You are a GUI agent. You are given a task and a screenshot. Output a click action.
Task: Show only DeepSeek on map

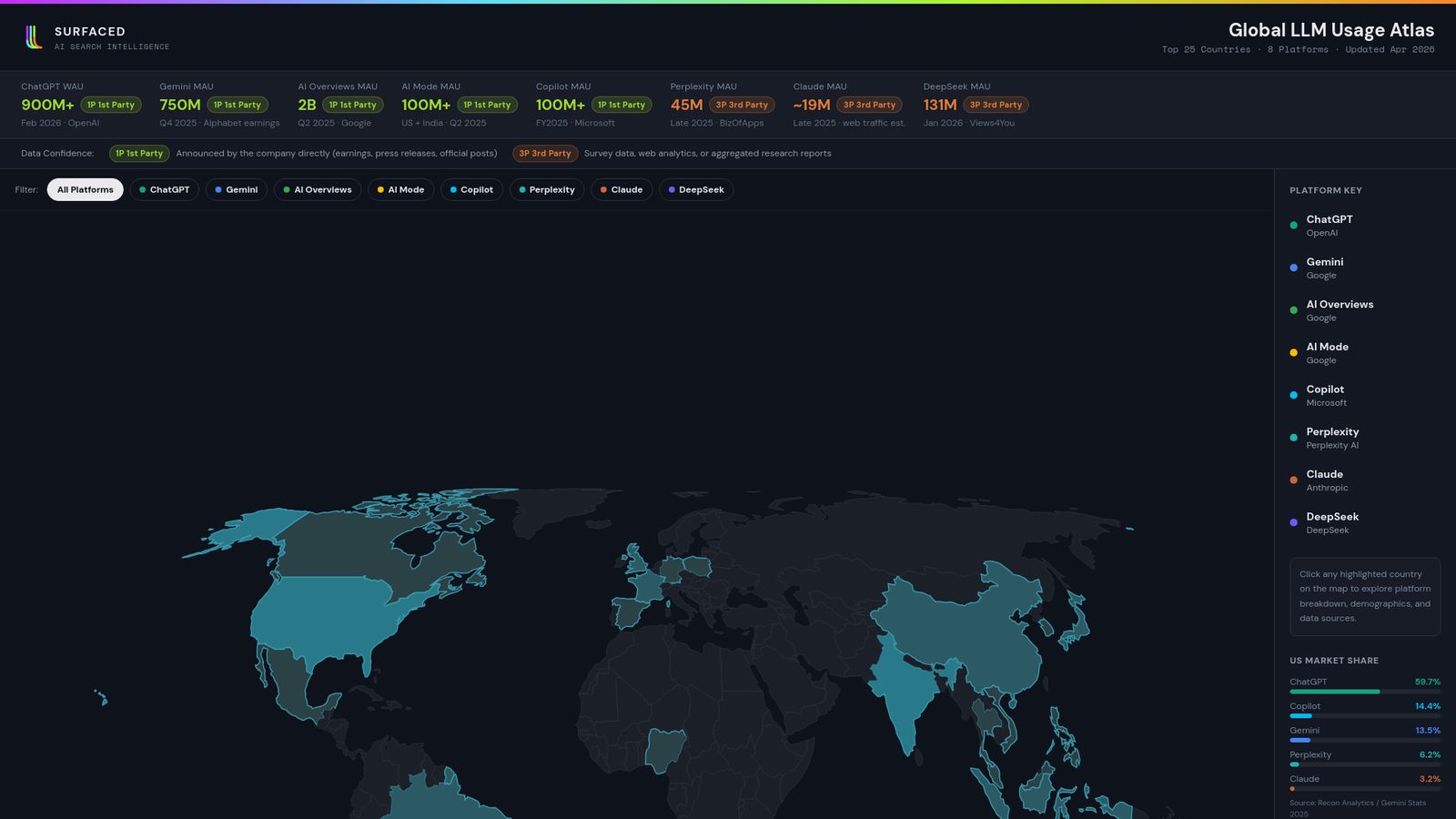696,189
